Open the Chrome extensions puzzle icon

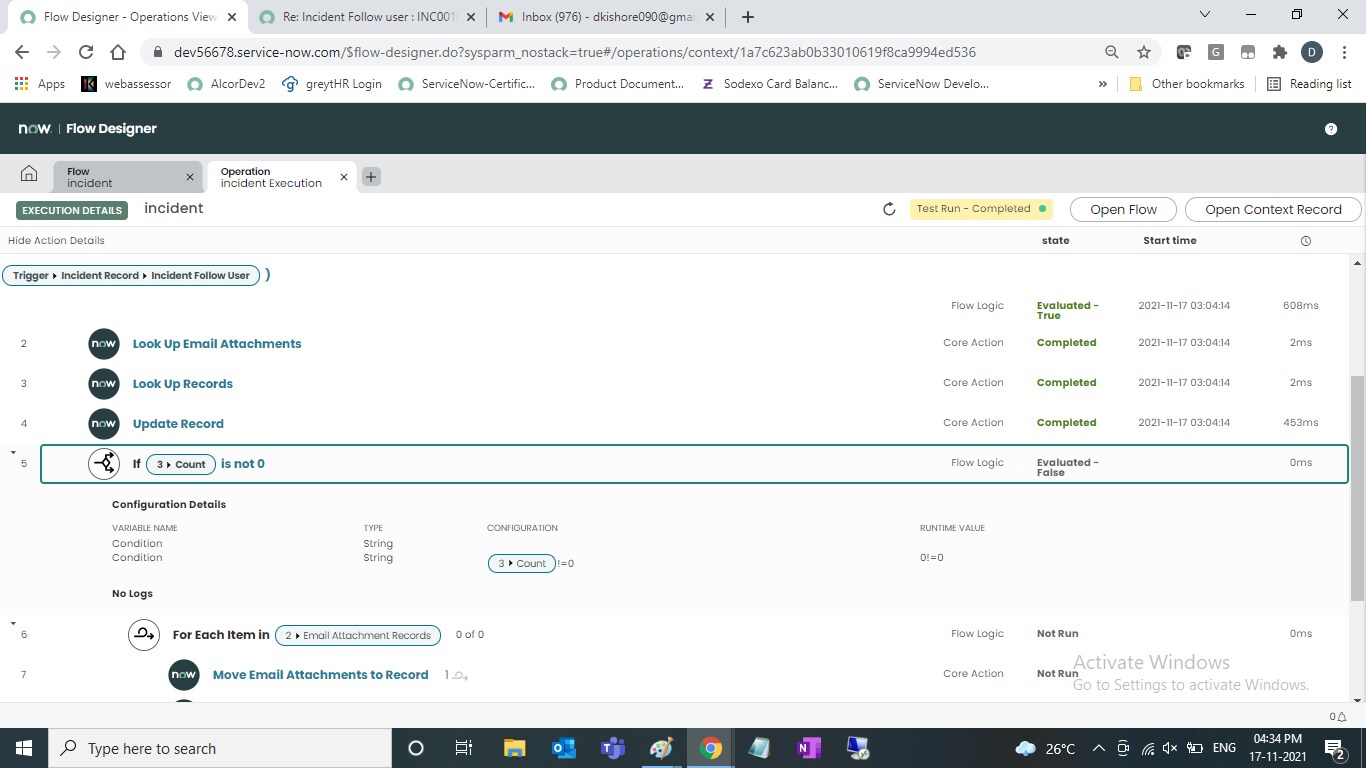coord(1279,52)
